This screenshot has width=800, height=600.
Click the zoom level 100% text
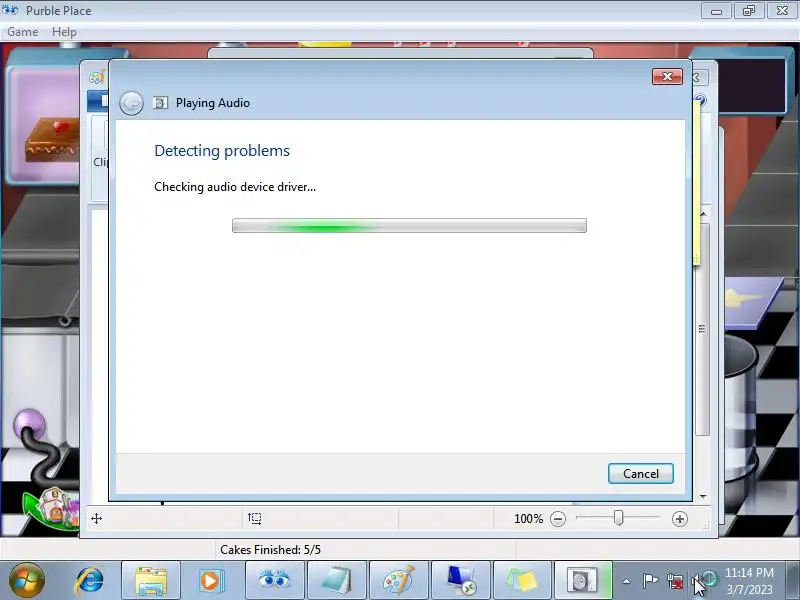(x=529, y=519)
